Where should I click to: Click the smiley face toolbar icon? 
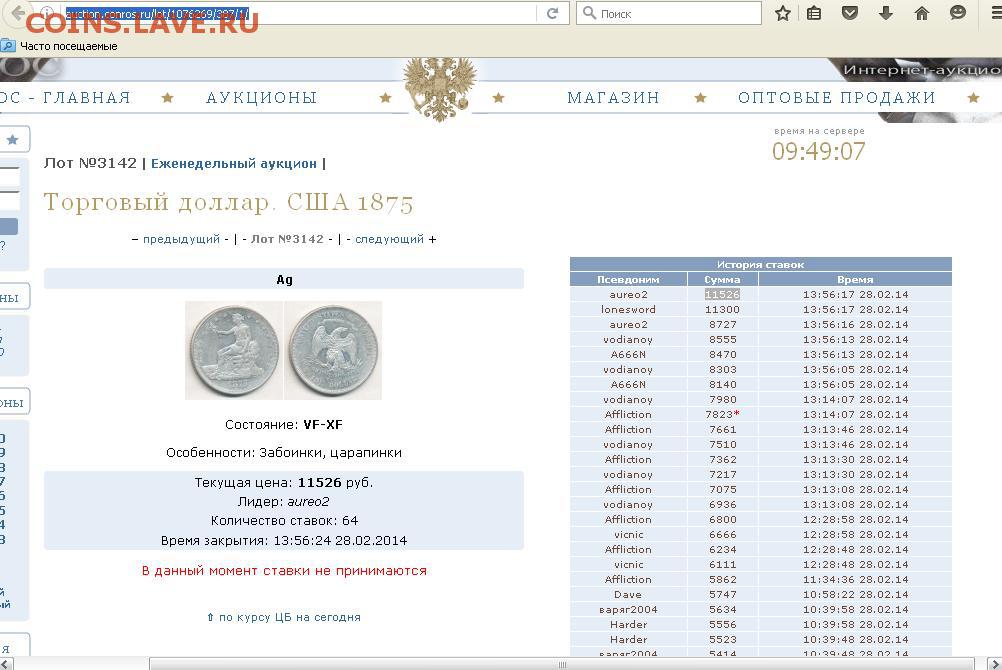[958, 14]
